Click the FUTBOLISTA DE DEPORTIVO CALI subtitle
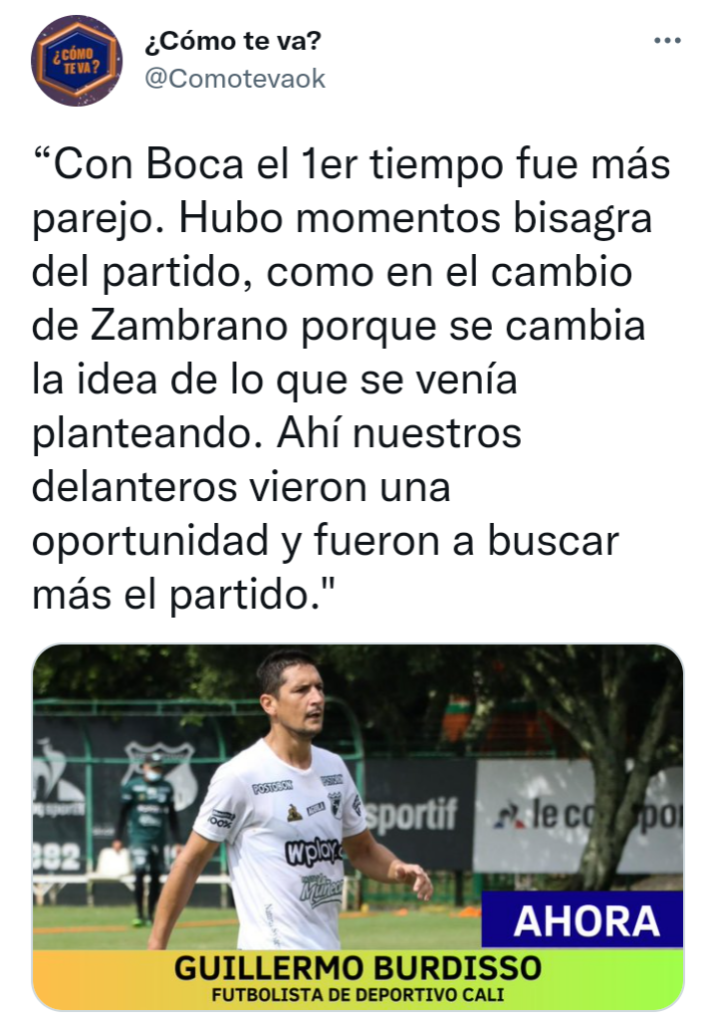 click(x=358, y=995)
